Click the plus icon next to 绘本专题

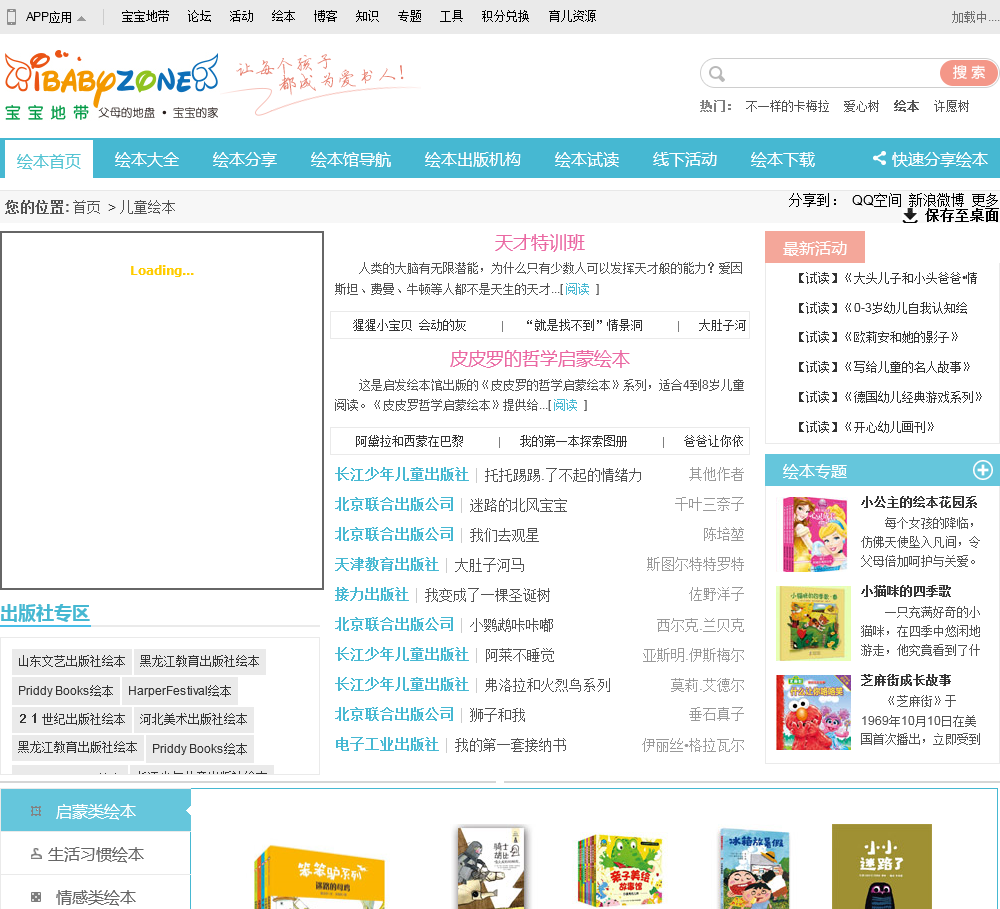point(982,471)
